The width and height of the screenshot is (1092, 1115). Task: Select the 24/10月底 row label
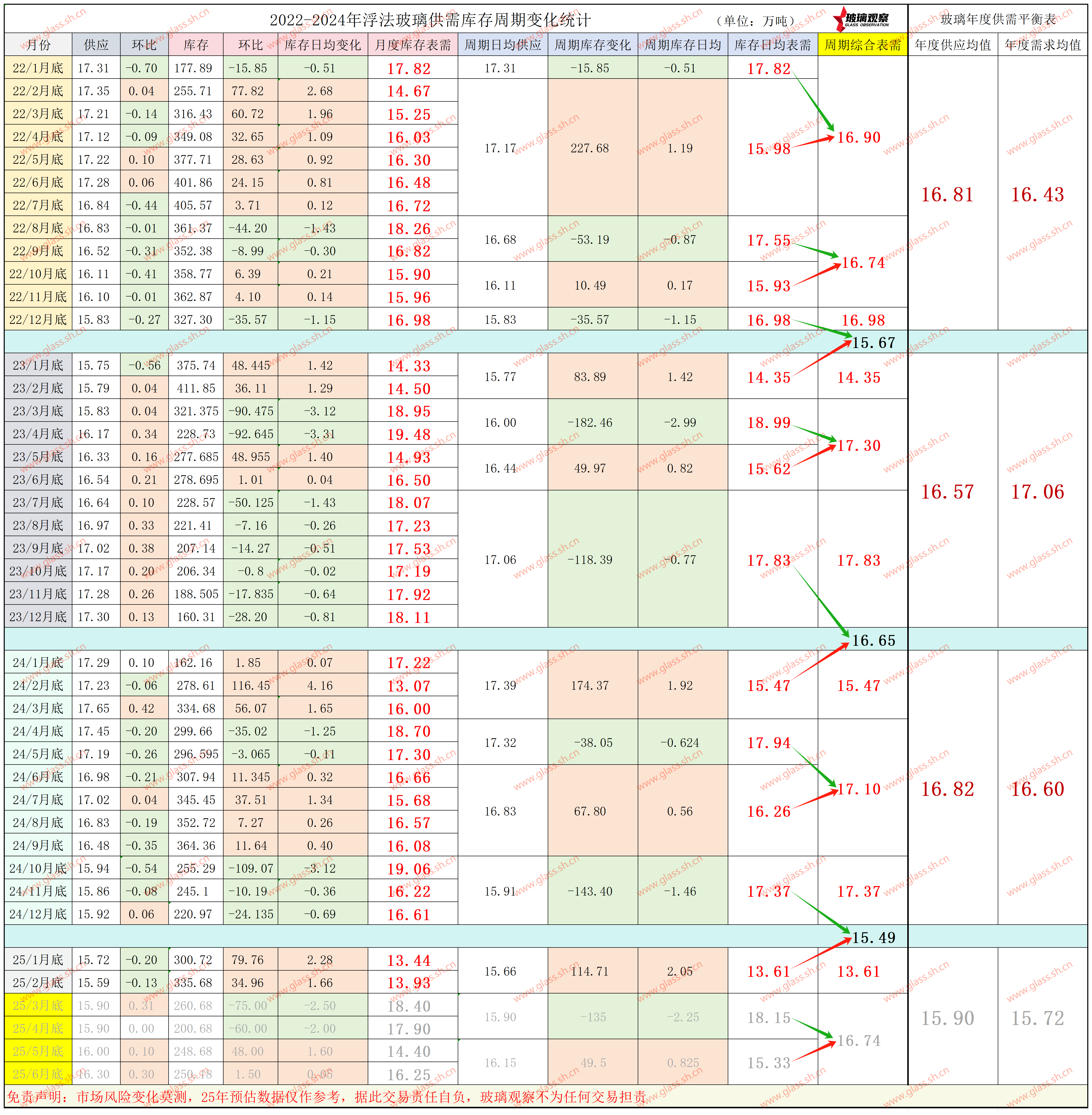point(39,868)
